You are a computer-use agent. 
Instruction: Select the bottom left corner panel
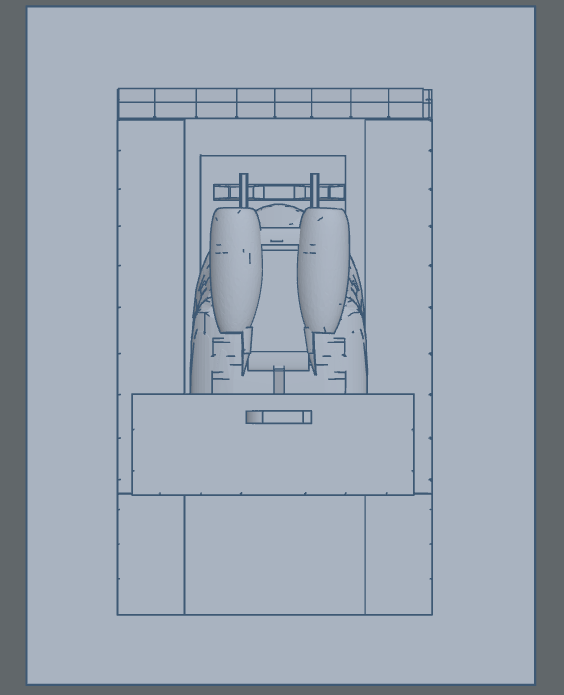pos(151,554)
